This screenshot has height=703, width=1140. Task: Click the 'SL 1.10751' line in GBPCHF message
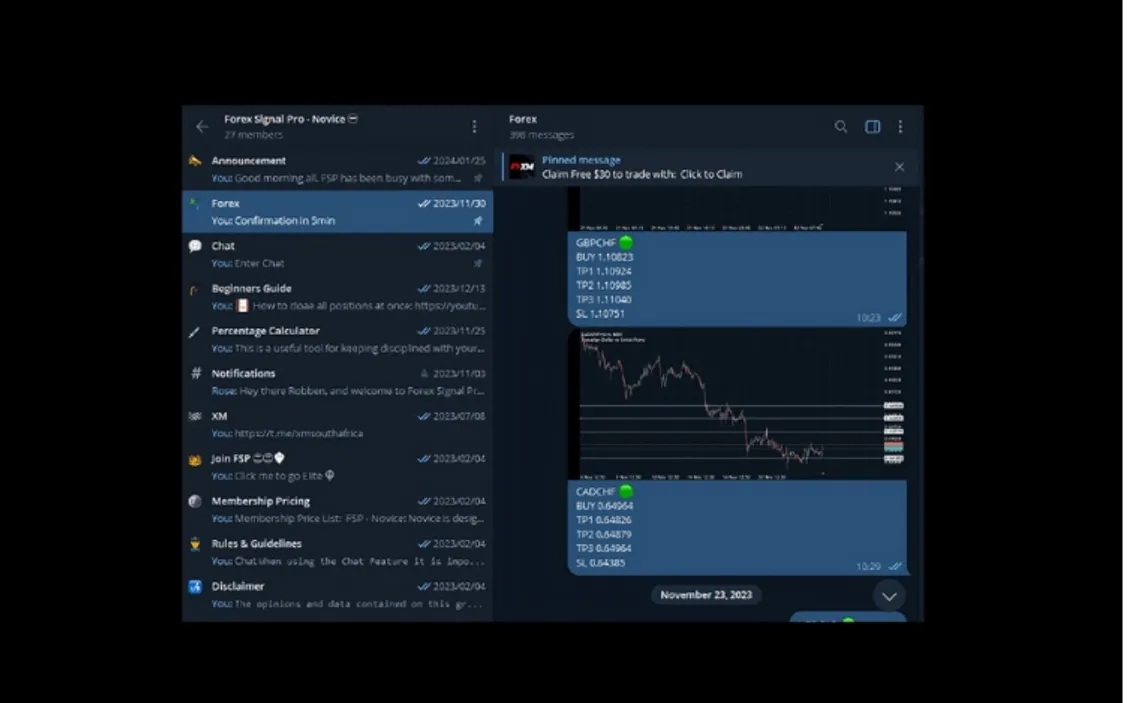pyautogui.click(x=601, y=314)
